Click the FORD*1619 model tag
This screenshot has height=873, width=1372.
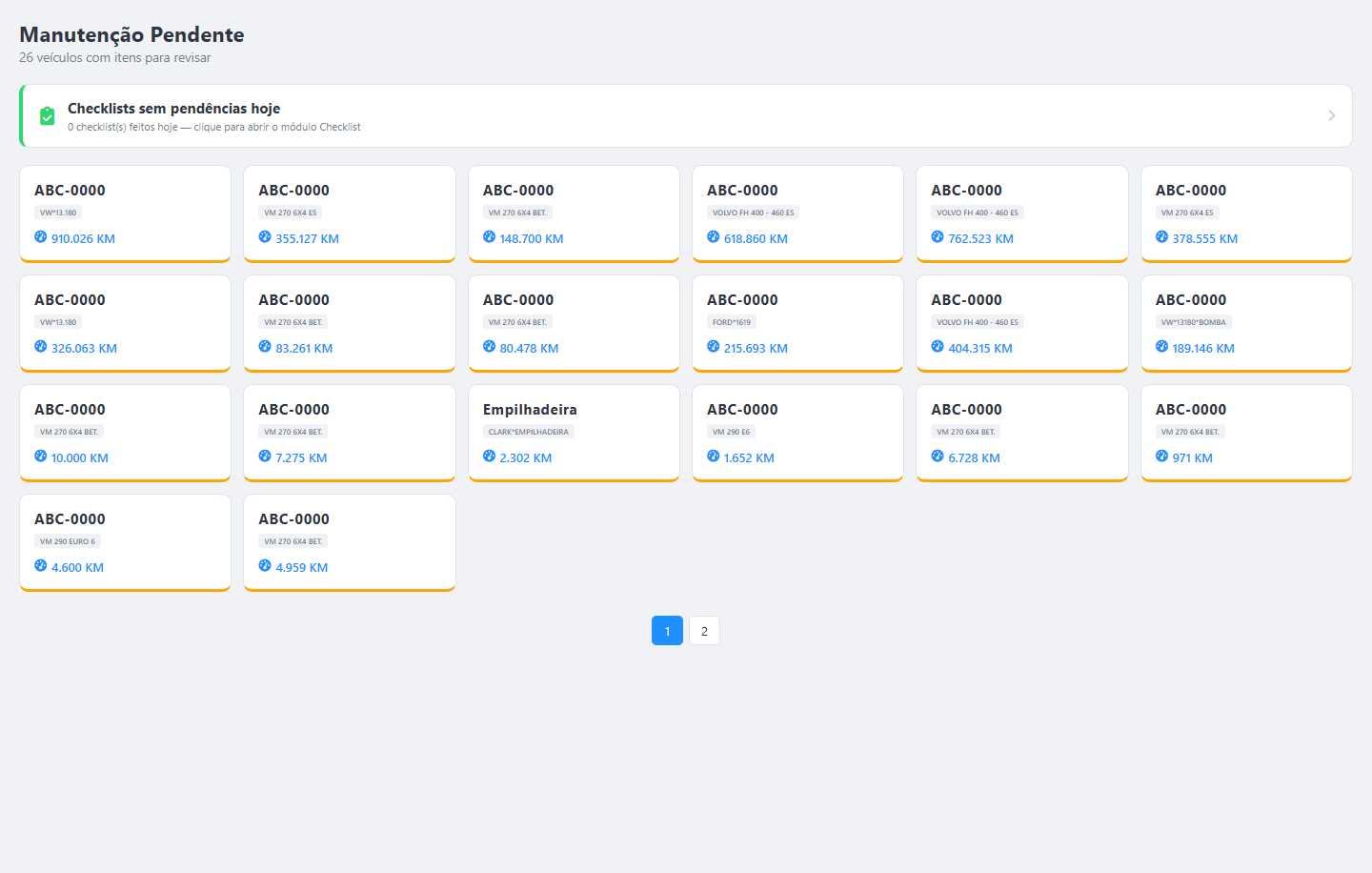(x=732, y=322)
